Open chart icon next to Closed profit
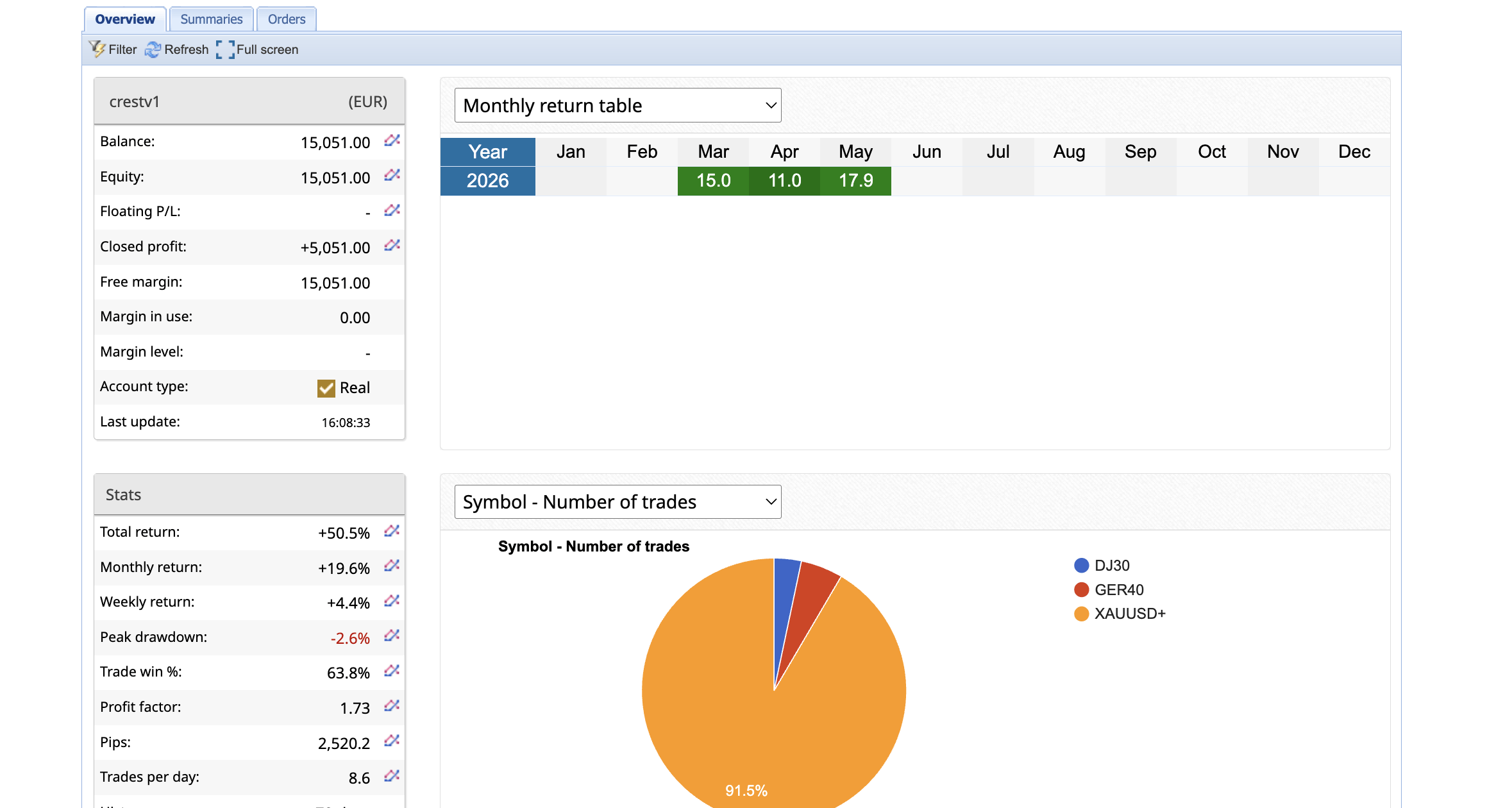This screenshot has height=808, width=1512. click(x=392, y=246)
